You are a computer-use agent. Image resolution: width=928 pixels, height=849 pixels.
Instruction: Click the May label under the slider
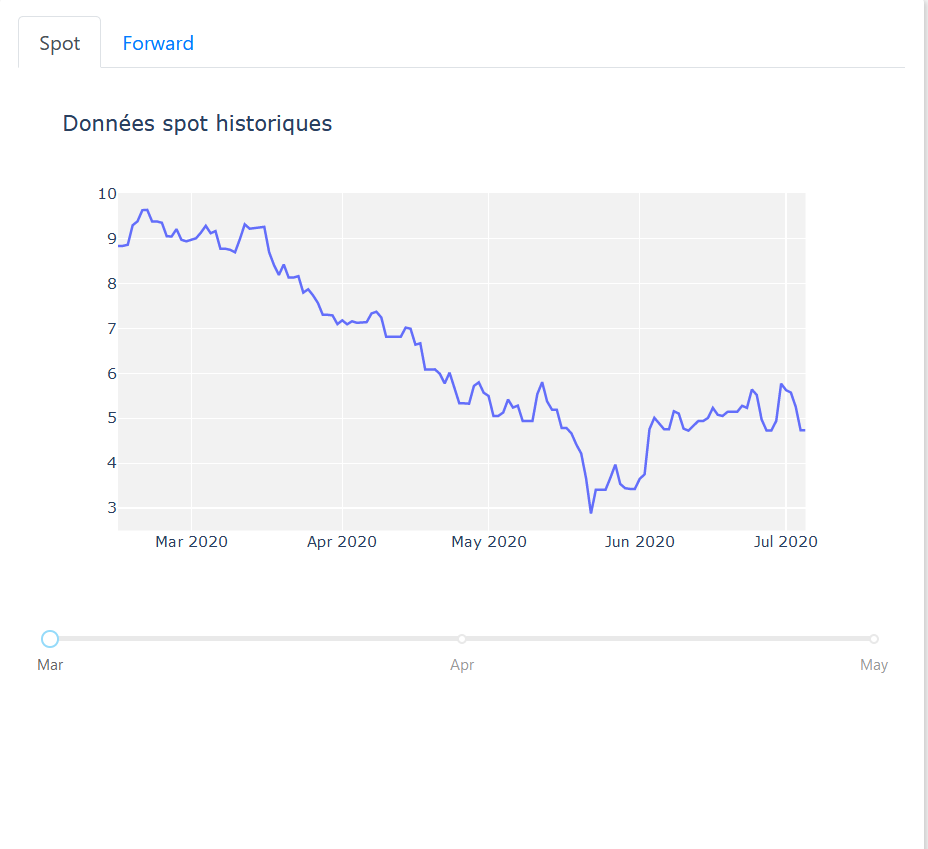(874, 665)
